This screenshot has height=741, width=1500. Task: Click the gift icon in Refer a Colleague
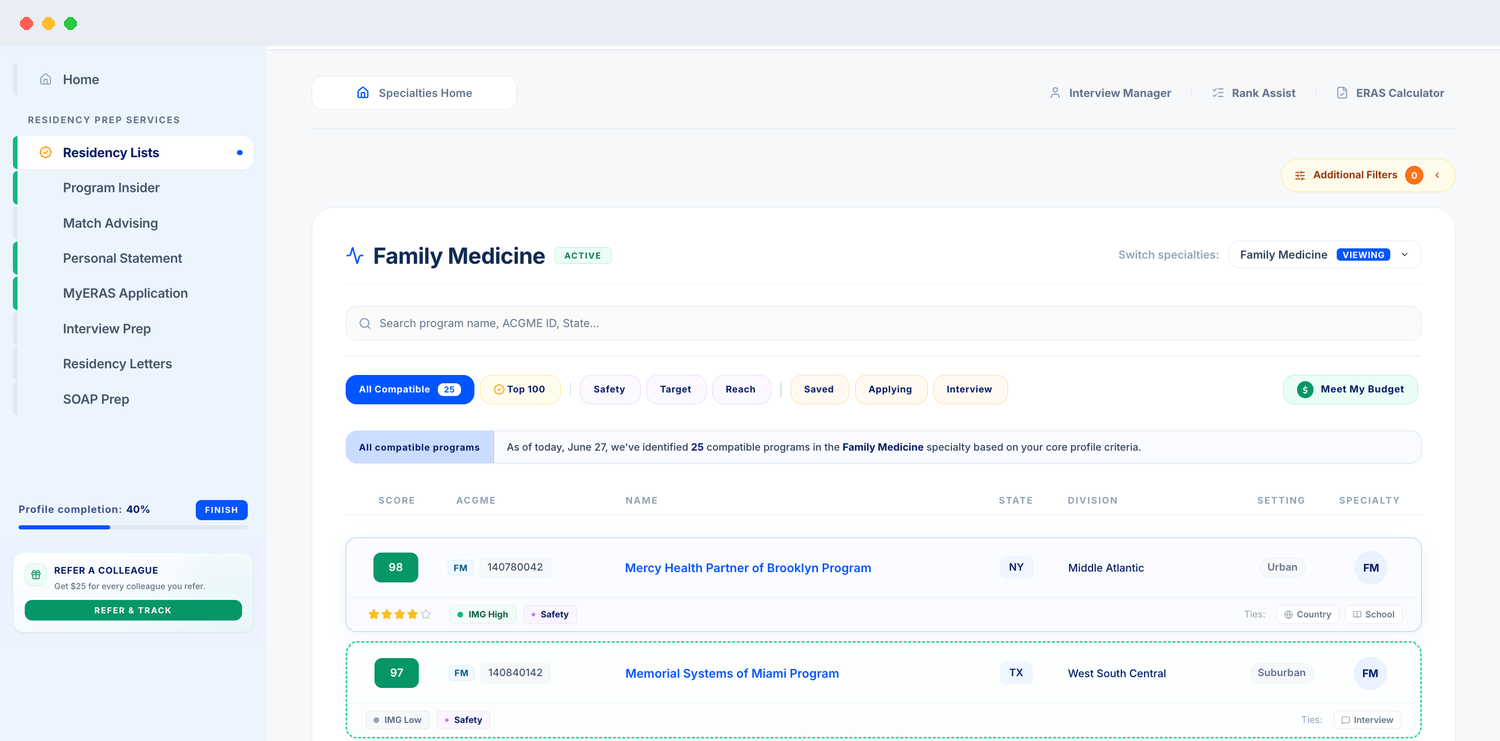coord(36,575)
